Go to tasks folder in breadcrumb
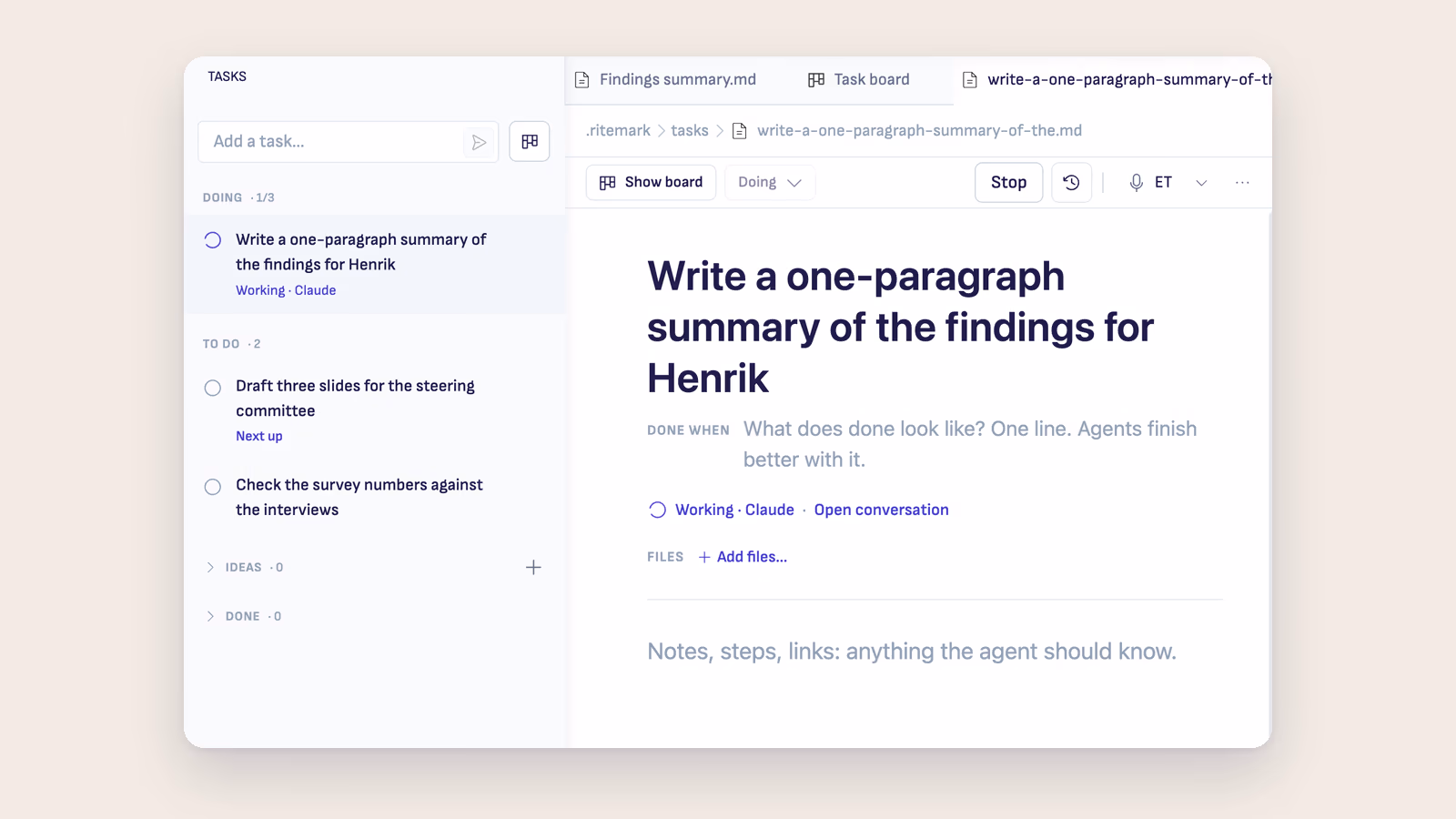Viewport: 1456px width, 819px height. tap(690, 131)
